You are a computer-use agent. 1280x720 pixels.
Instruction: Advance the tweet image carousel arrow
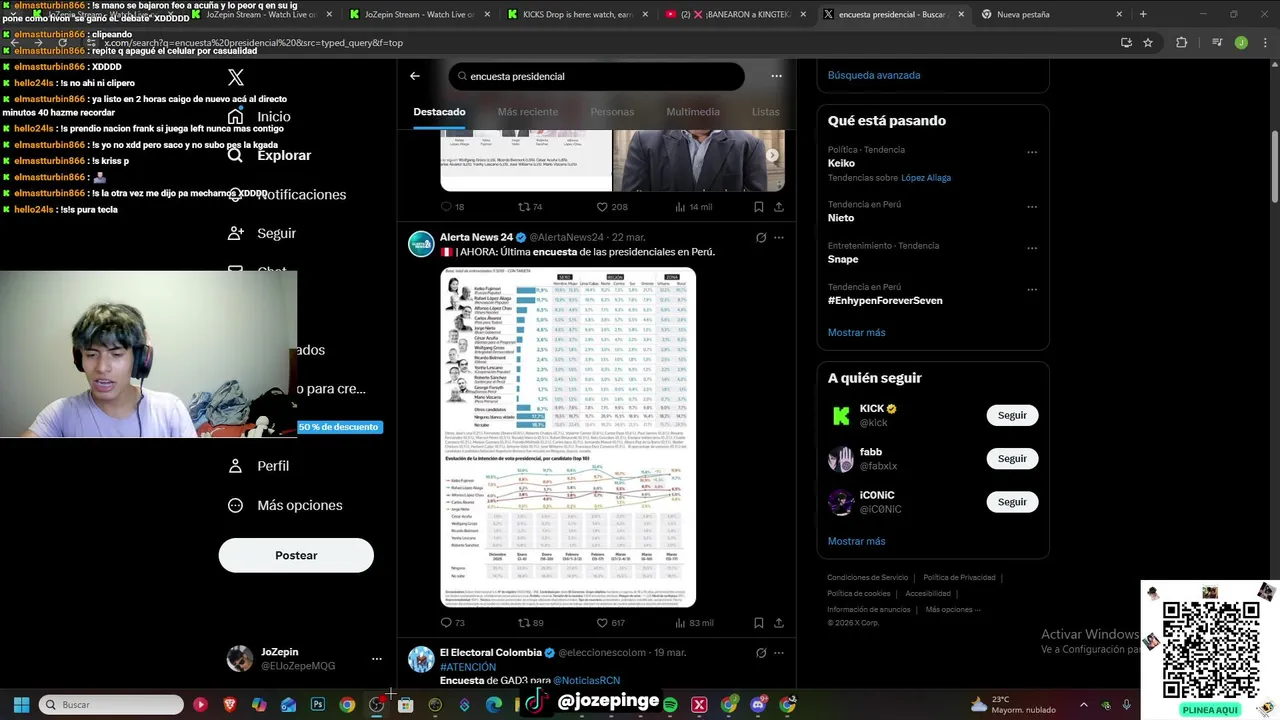(x=772, y=155)
